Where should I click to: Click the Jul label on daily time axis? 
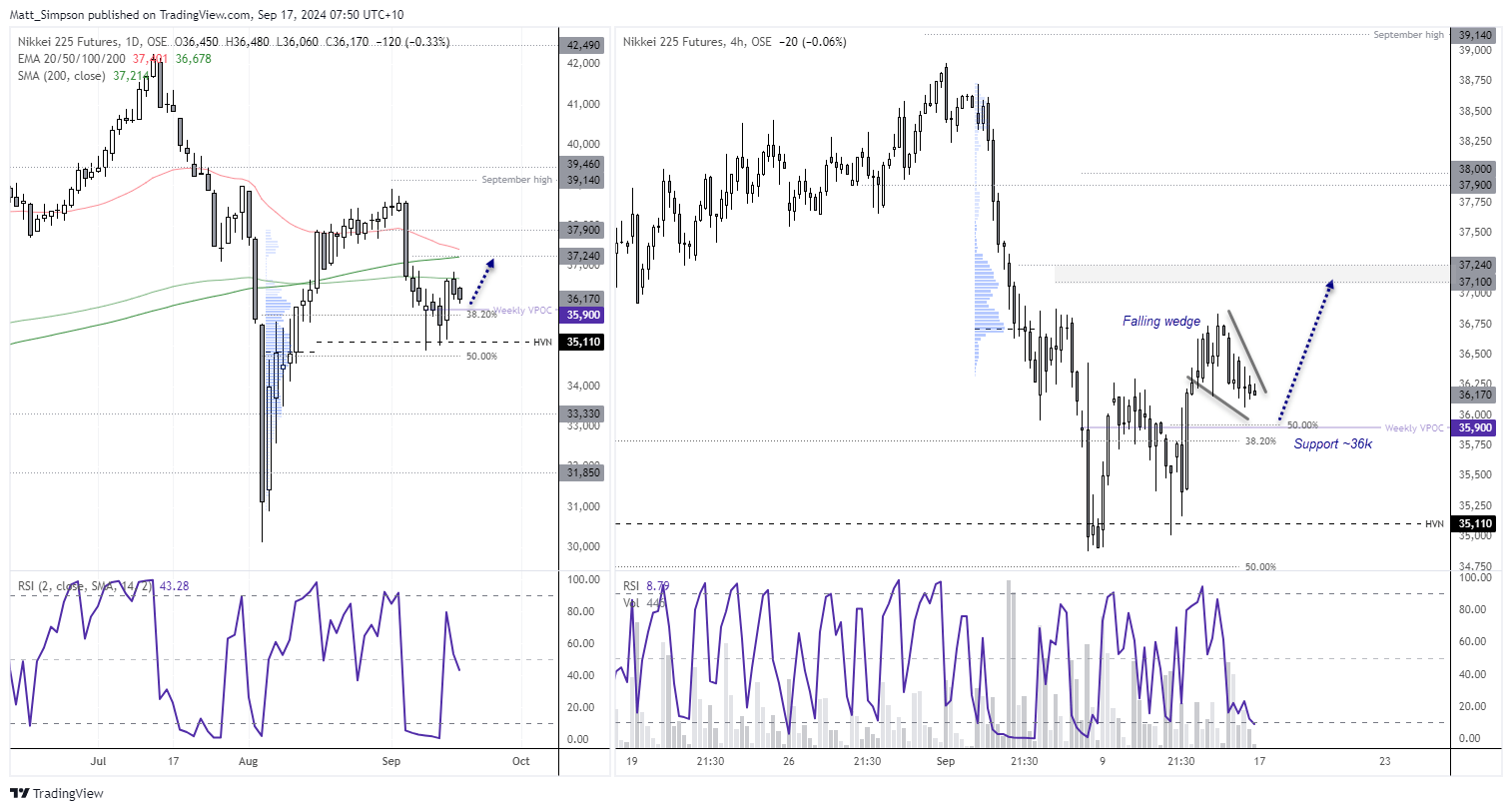(x=98, y=761)
